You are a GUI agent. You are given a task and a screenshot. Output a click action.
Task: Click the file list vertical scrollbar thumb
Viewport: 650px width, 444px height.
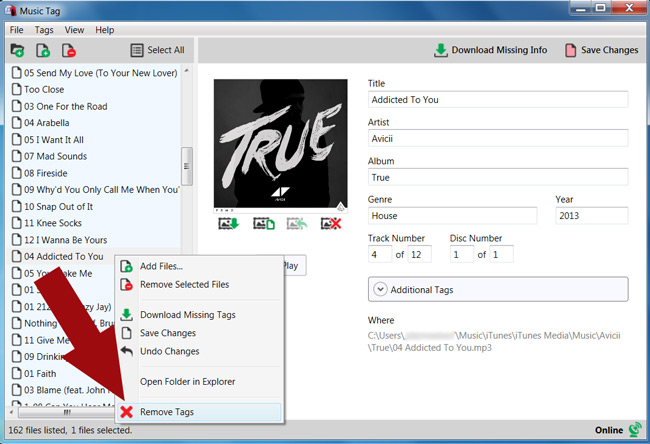click(187, 166)
